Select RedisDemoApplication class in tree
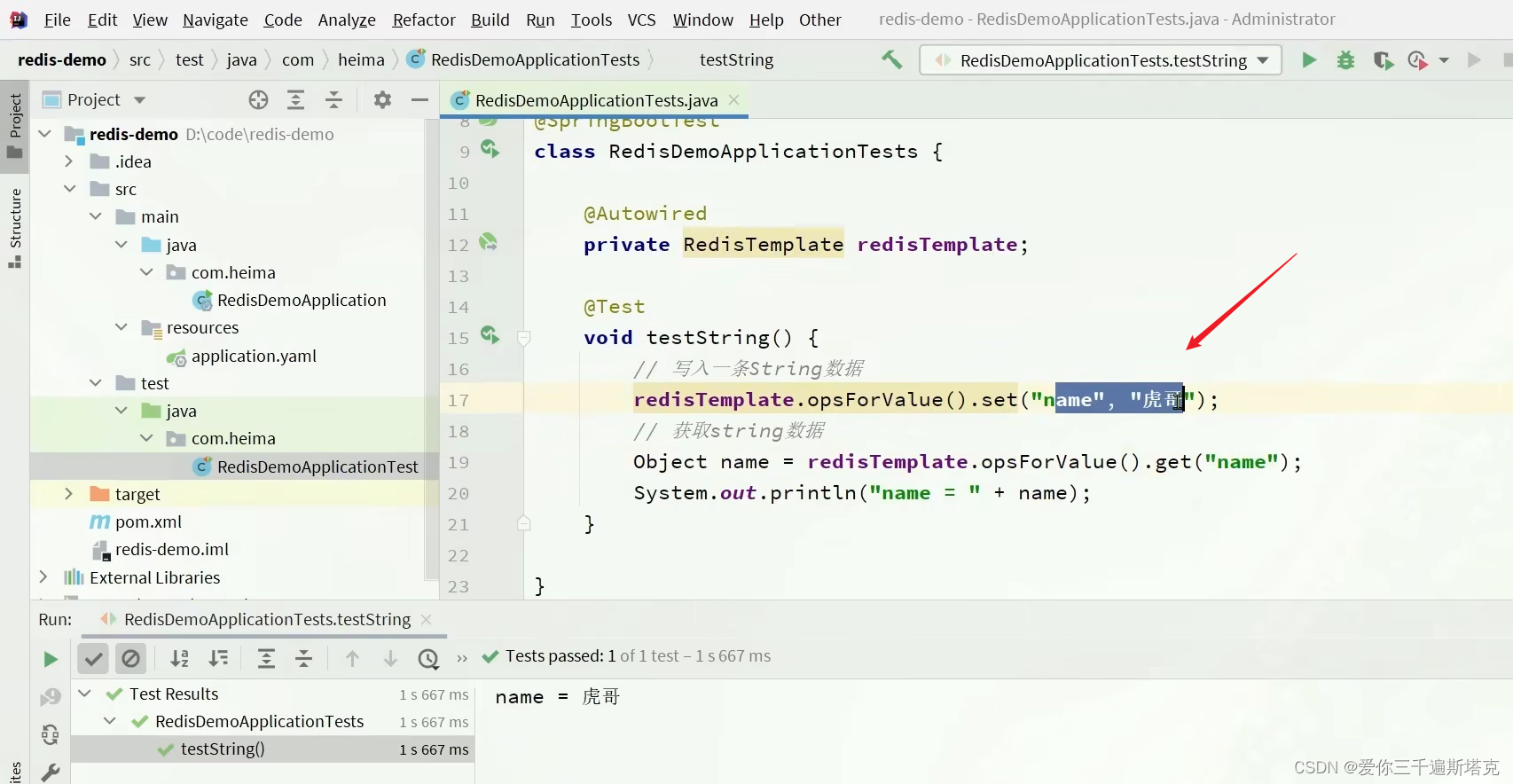This screenshot has height=784, width=1513. click(302, 300)
